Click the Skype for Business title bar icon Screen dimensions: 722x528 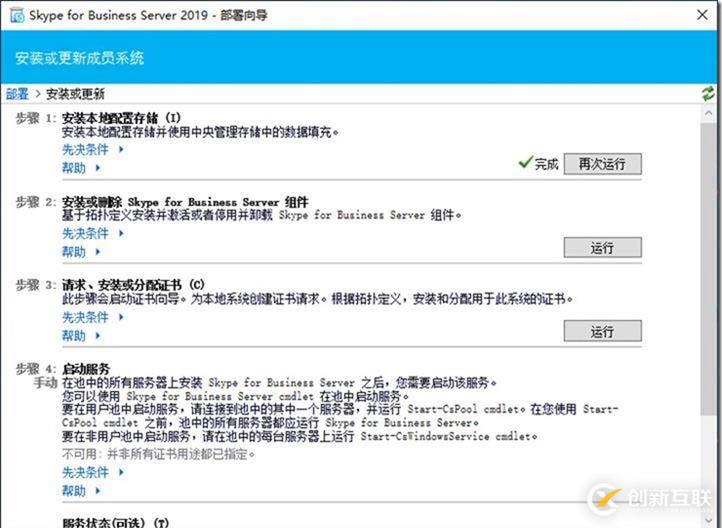pos(17,15)
